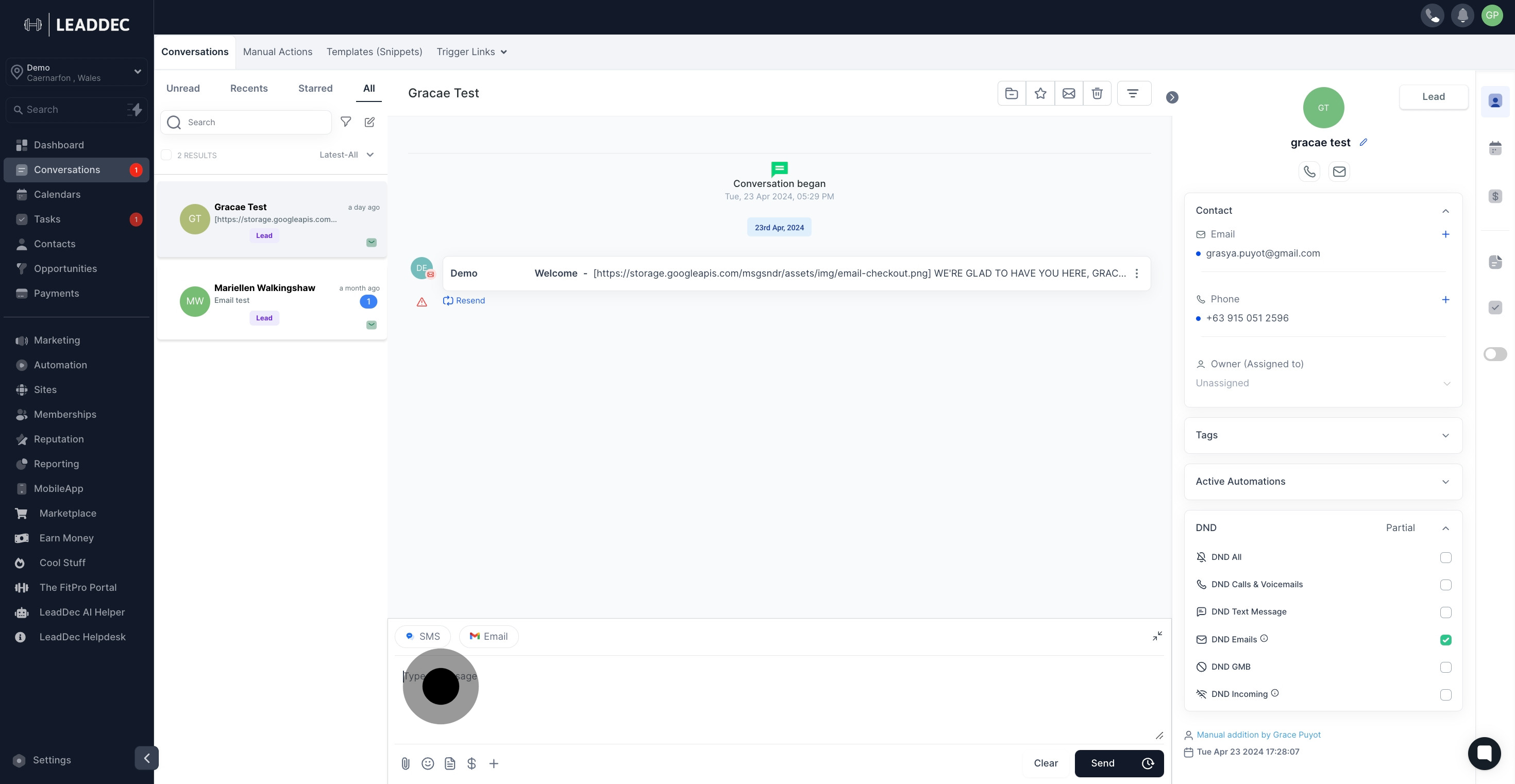
Task: Click Resend link under message
Action: [x=464, y=300]
